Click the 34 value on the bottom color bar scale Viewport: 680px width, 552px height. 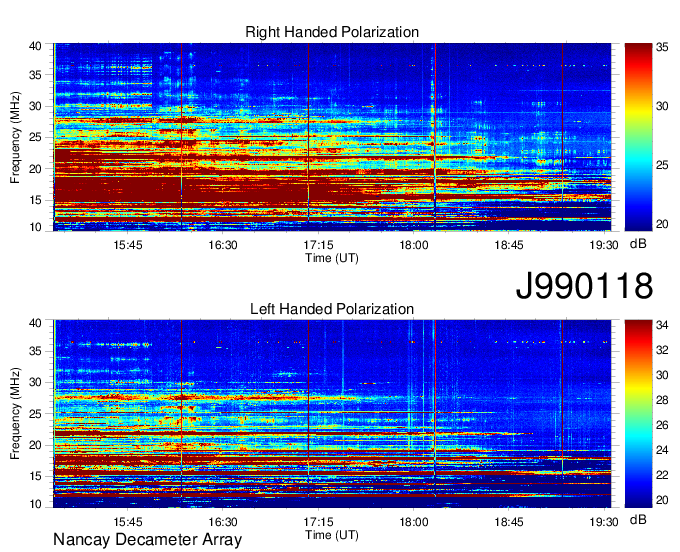(662, 325)
